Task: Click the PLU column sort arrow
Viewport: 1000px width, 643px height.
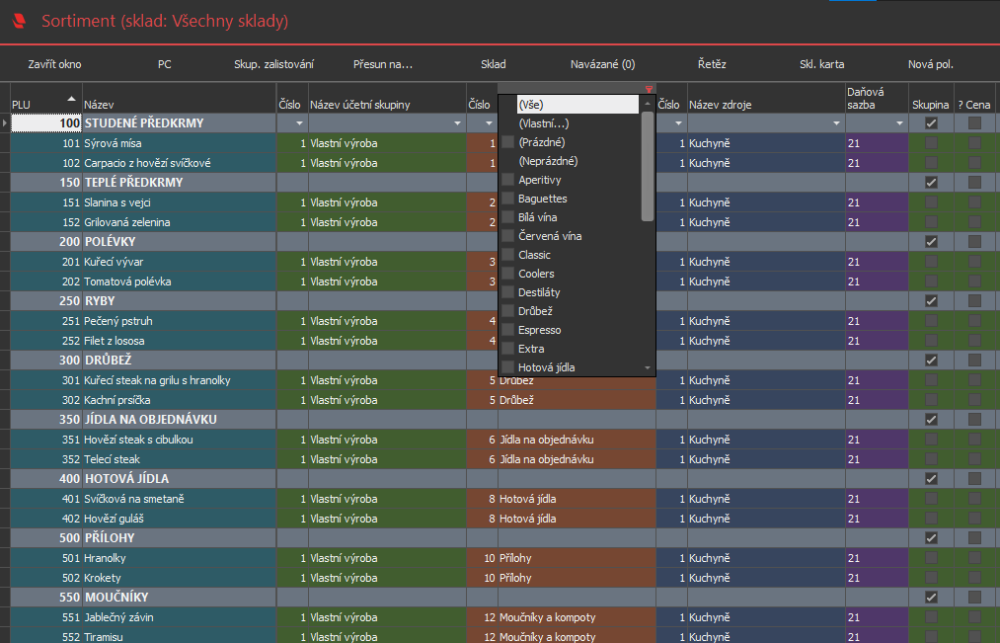Action: (x=71, y=99)
